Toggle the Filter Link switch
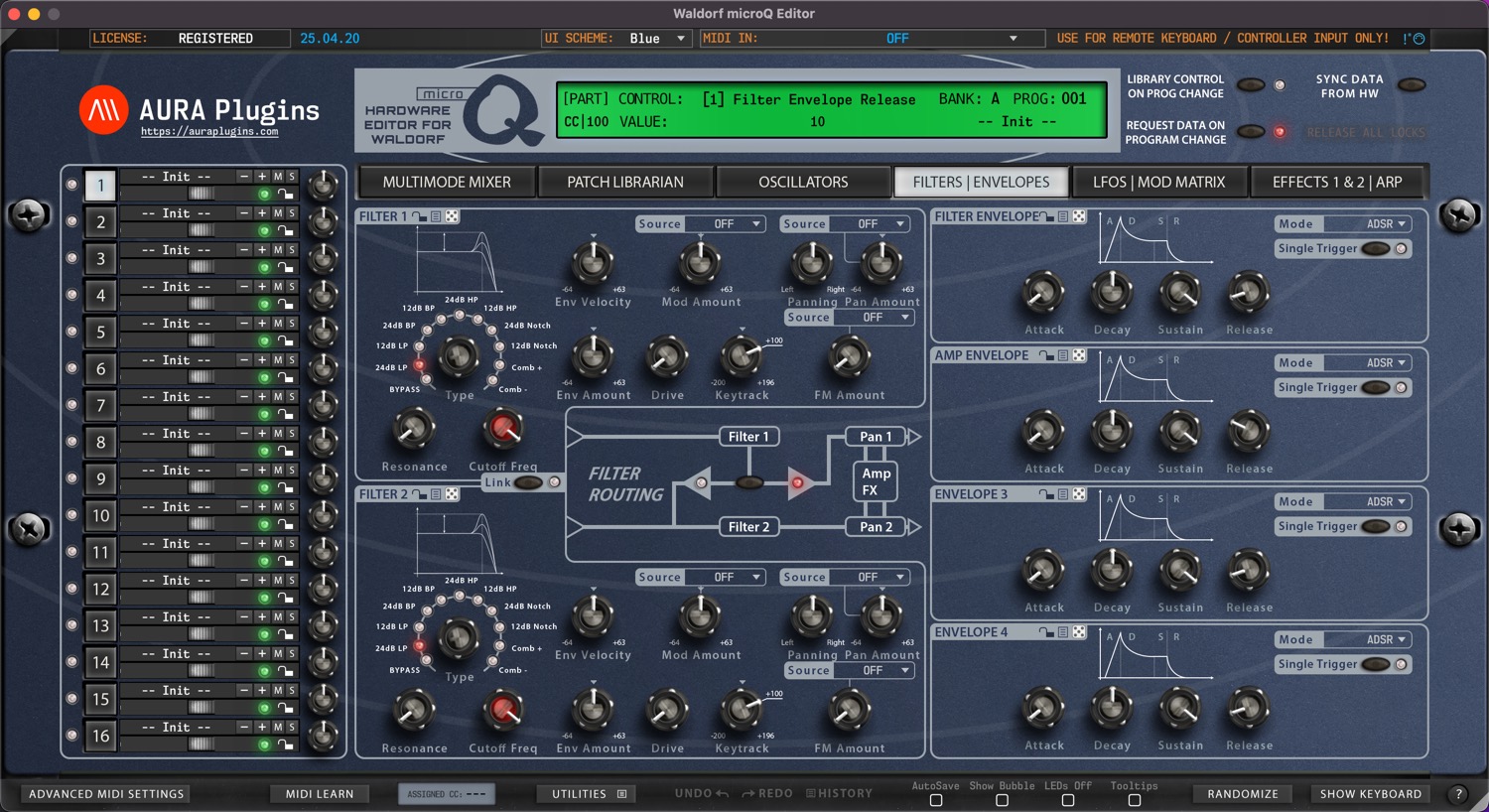Viewport: 1489px width, 812px height. [528, 482]
